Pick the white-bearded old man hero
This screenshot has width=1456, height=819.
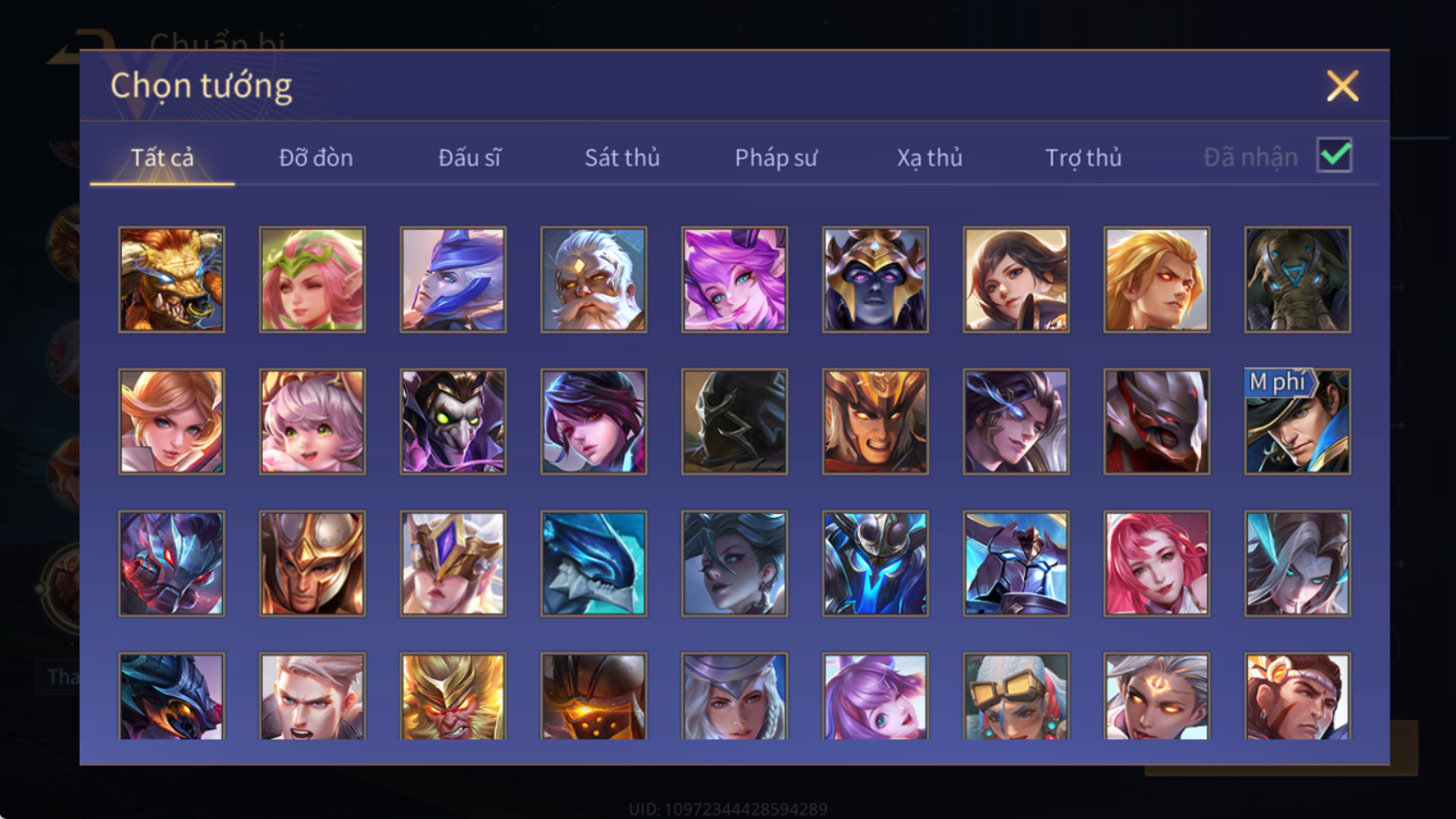tap(593, 279)
